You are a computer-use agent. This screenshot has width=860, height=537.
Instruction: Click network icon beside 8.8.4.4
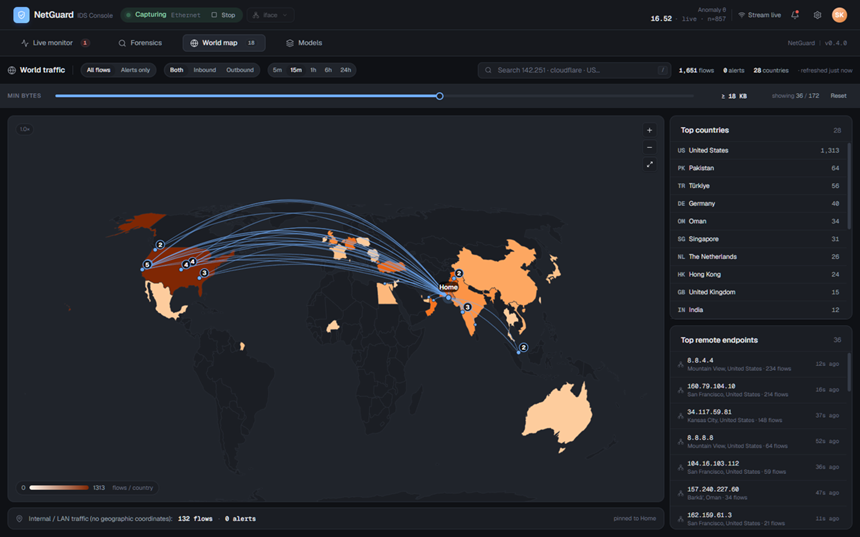point(681,364)
